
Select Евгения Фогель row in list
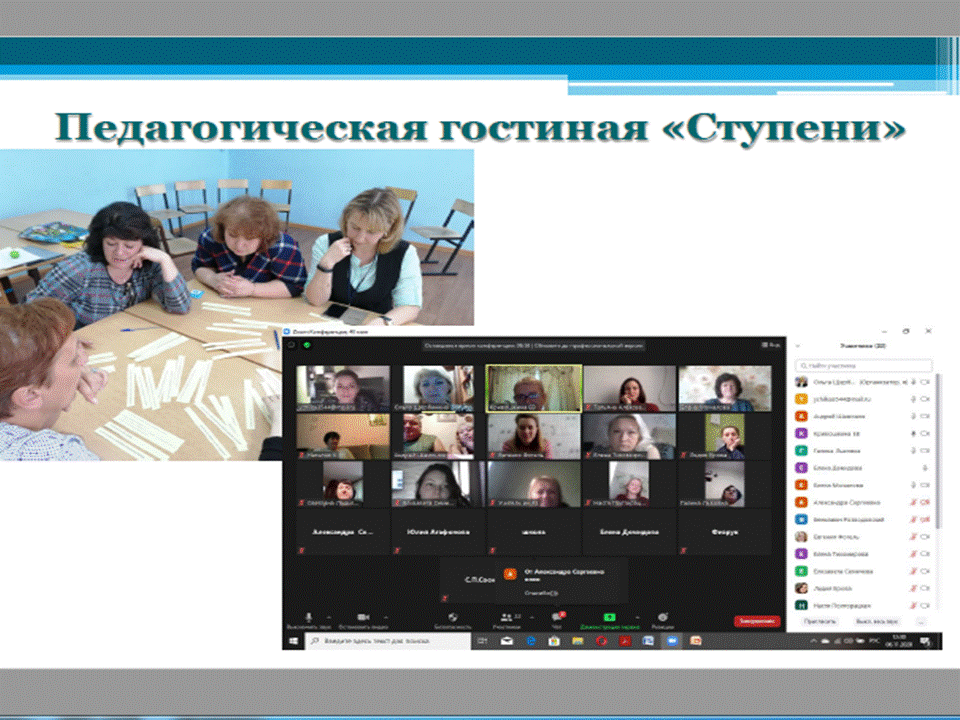tap(863, 537)
